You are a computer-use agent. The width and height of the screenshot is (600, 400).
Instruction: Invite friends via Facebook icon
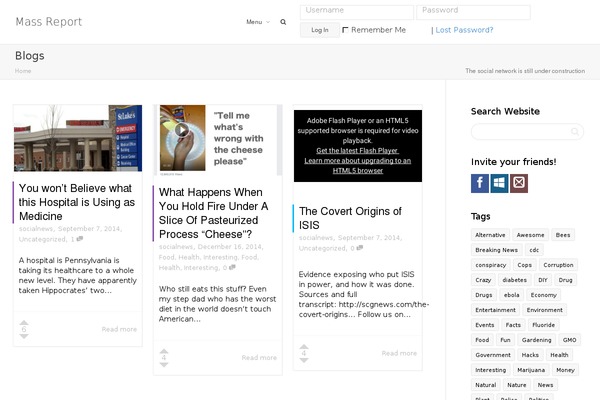(480, 183)
